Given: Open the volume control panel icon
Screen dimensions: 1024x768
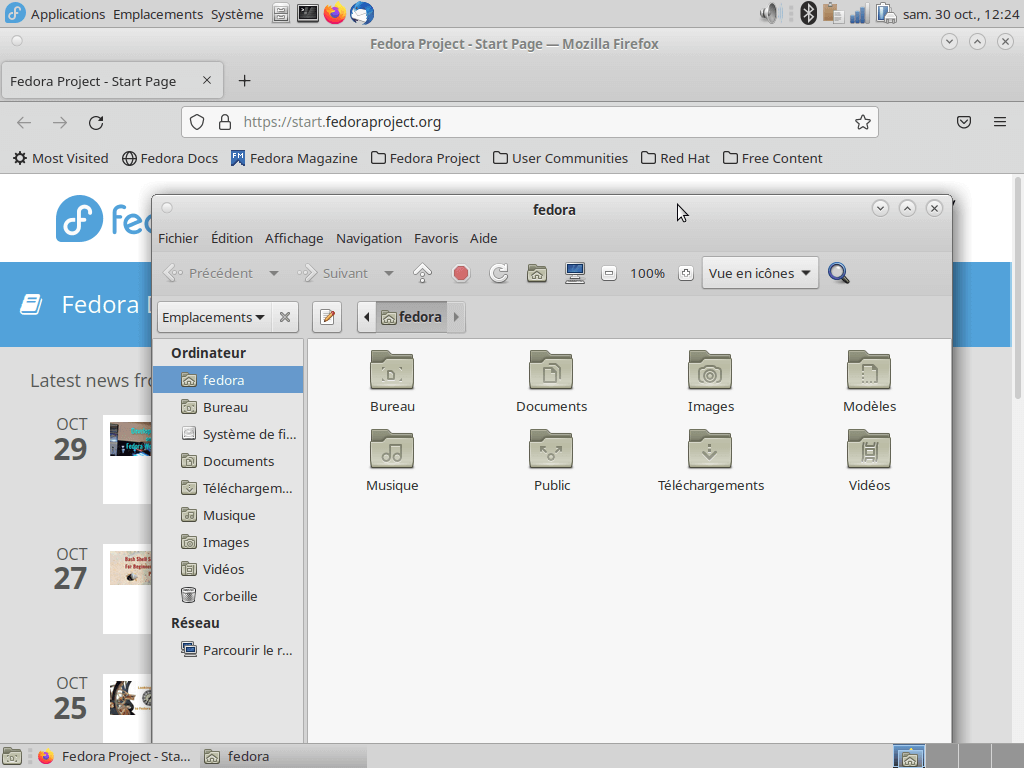Looking at the screenshot, I should pyautogui.click(x=771, y=13).
